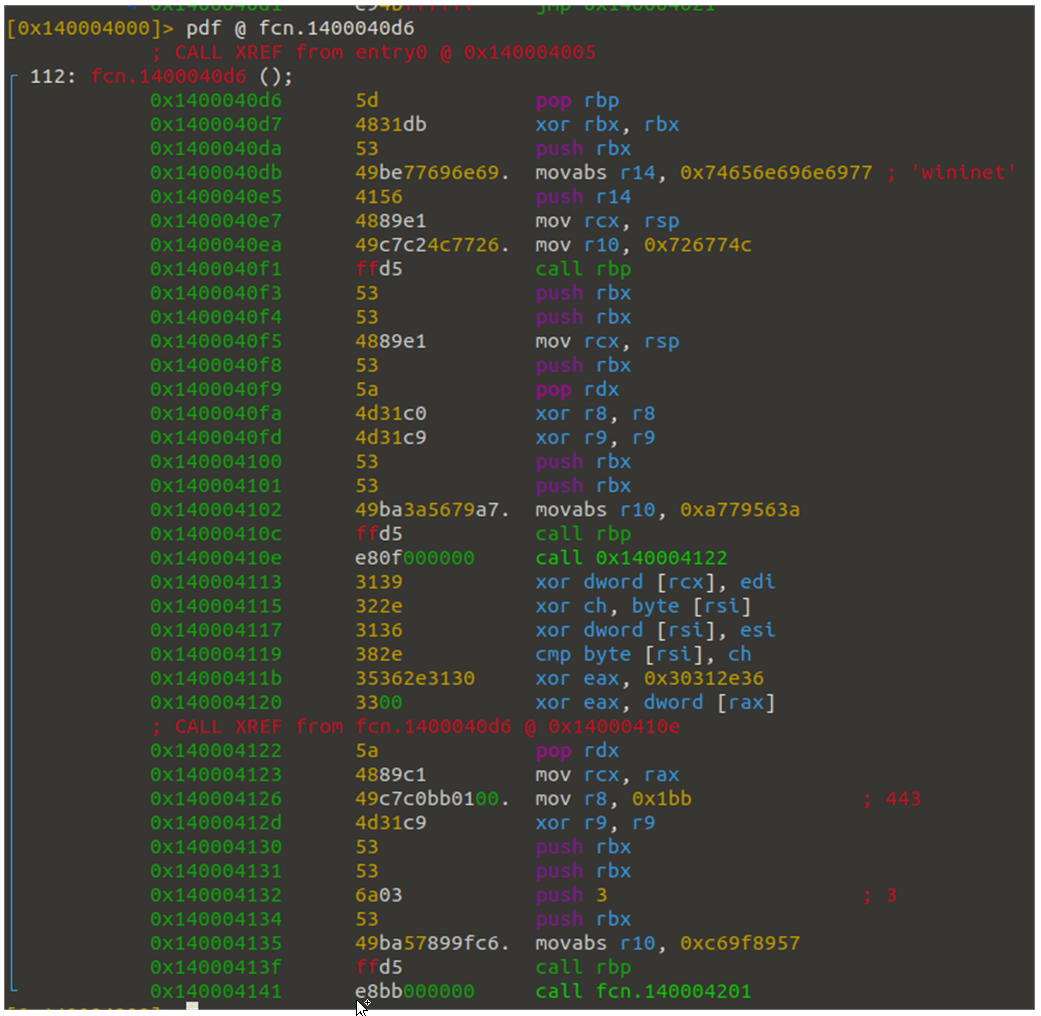The width and height of the screenshot is (1041, 1016).
Task: Click the 'xor rbx, rbx' instruction
Action: coord(607,124)
